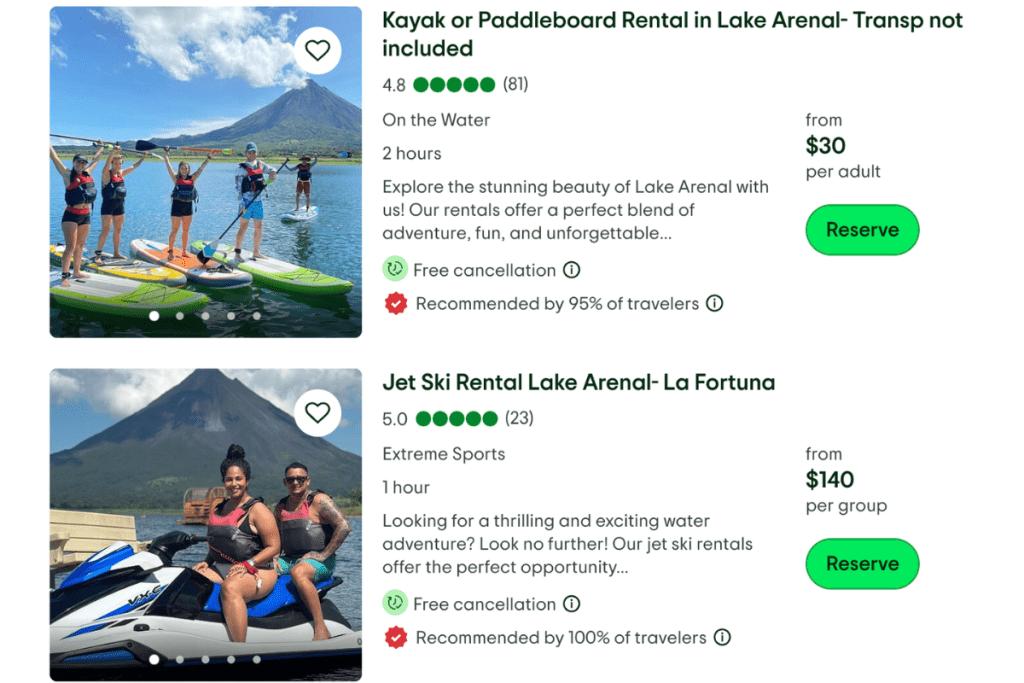
Task: Open info icon next to 100% of travelers
Action: 722,637
